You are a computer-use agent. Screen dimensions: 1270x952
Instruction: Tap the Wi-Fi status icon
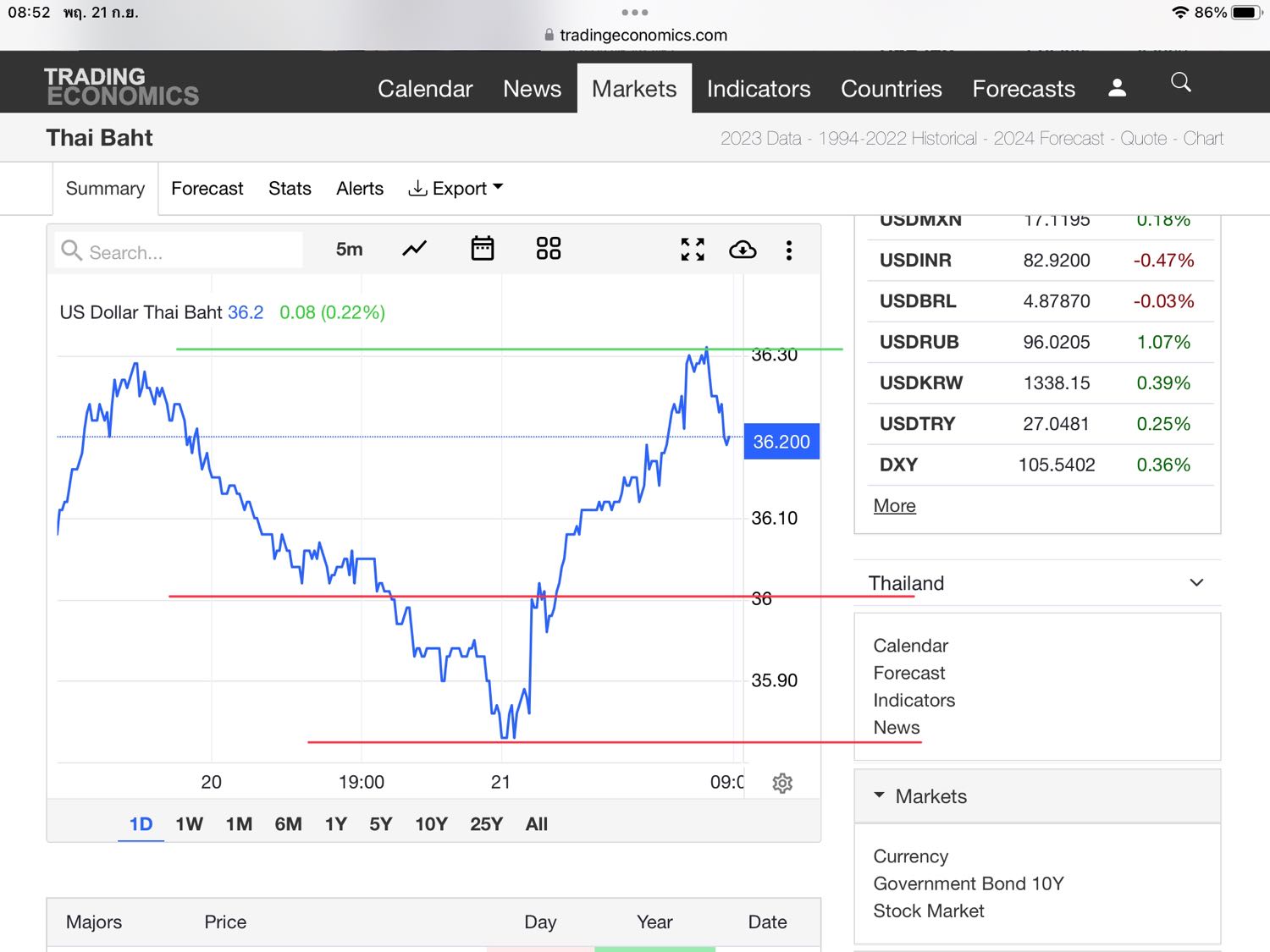point(1180,13)
